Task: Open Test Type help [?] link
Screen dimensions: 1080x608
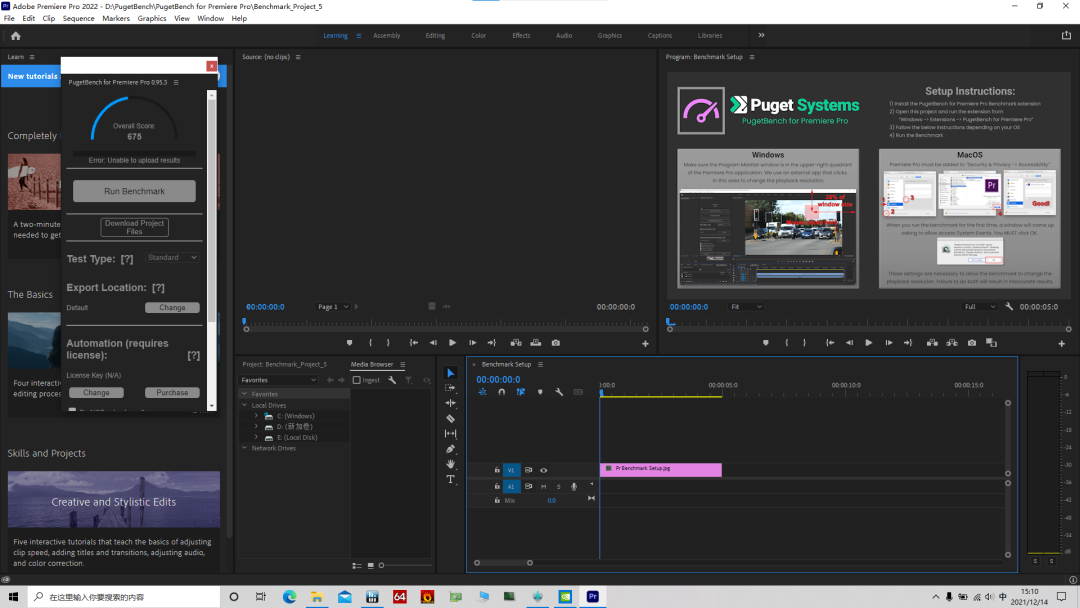Action: [x=127, y=260]
